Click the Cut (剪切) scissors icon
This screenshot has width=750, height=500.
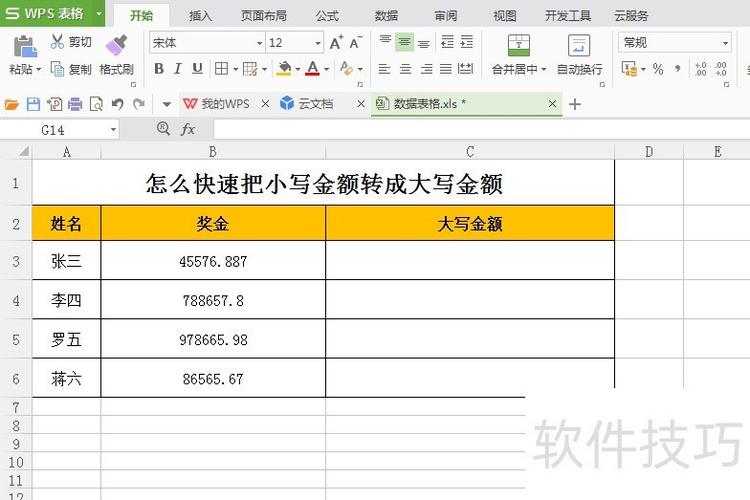pyautogui.click(x=57, y=42)
